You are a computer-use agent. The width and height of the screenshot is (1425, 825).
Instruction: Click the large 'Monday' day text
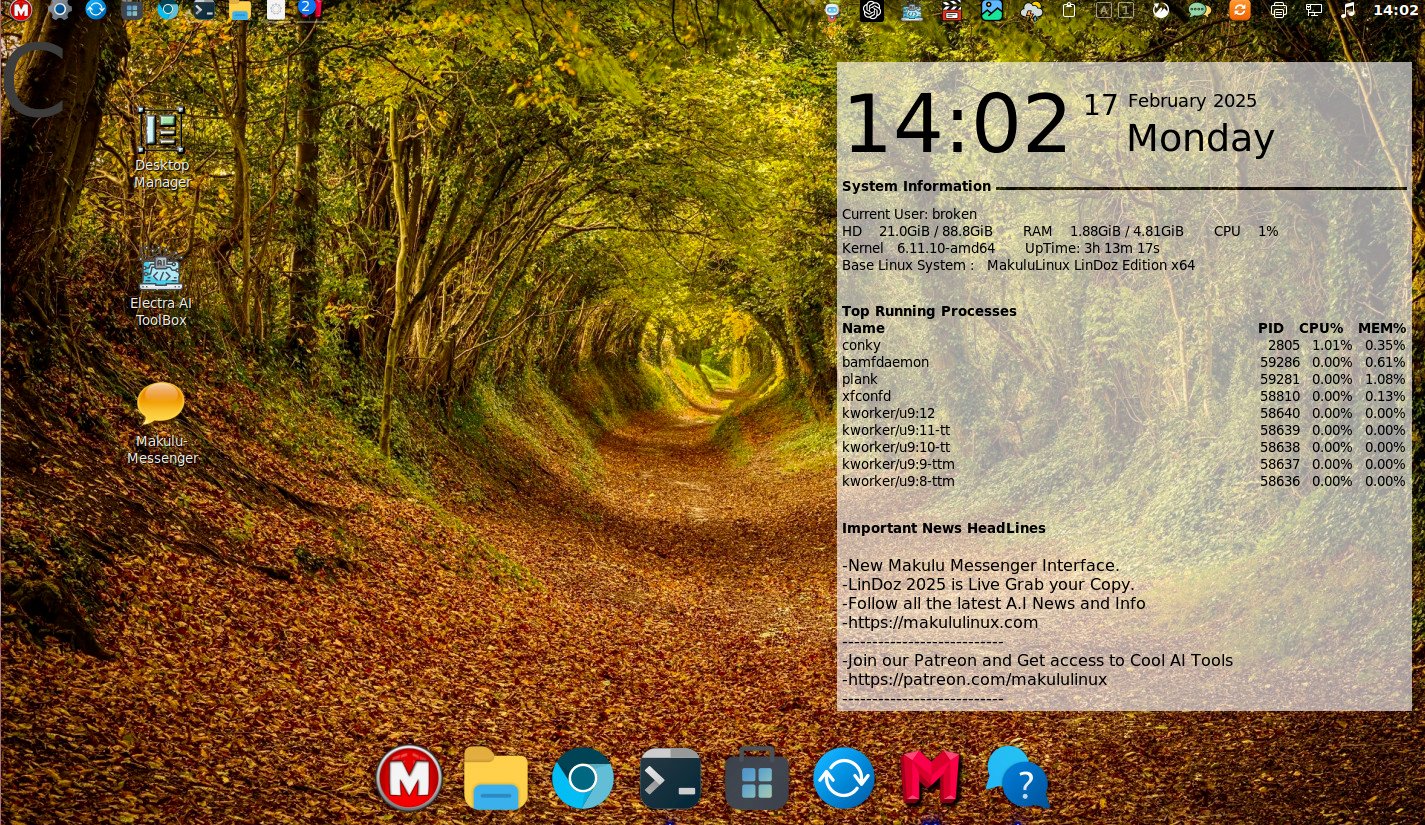[1200, 138]
